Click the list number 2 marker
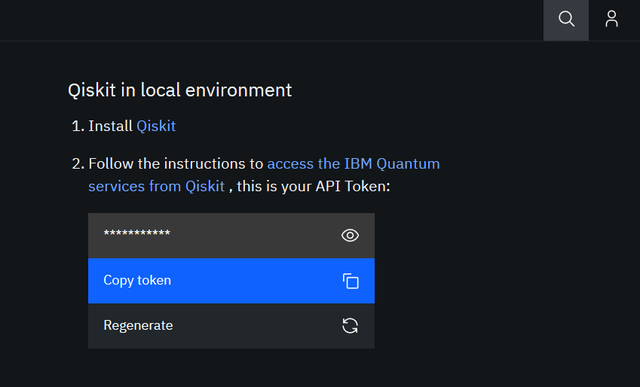 [x=78, y=164]
